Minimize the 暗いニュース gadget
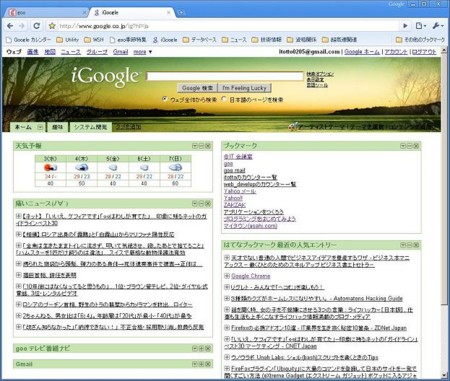 201,203
